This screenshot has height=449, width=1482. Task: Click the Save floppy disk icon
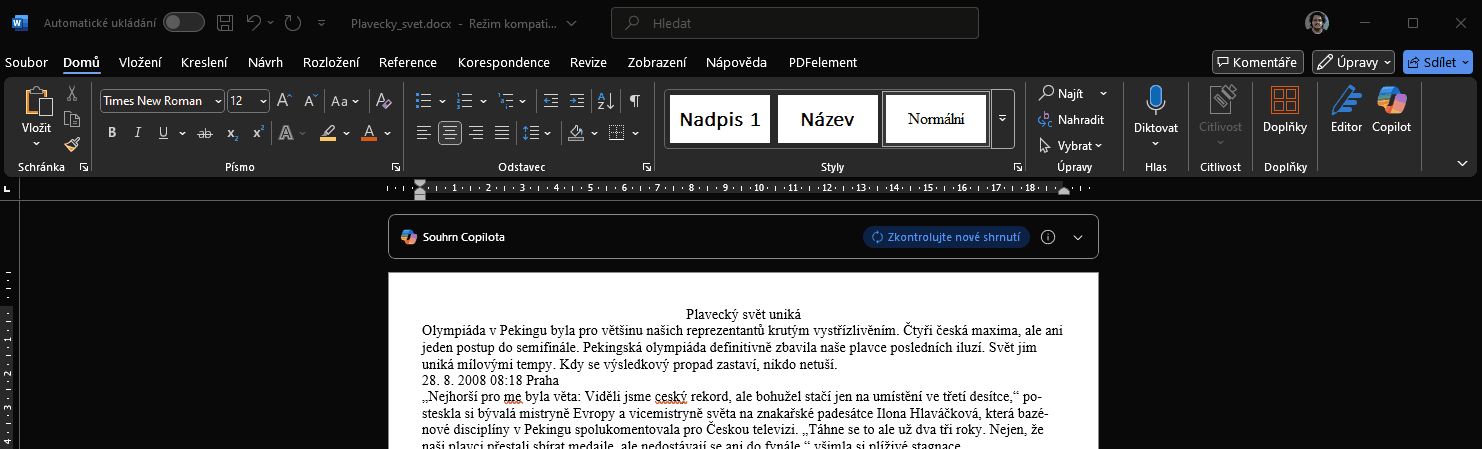(225, 23)
